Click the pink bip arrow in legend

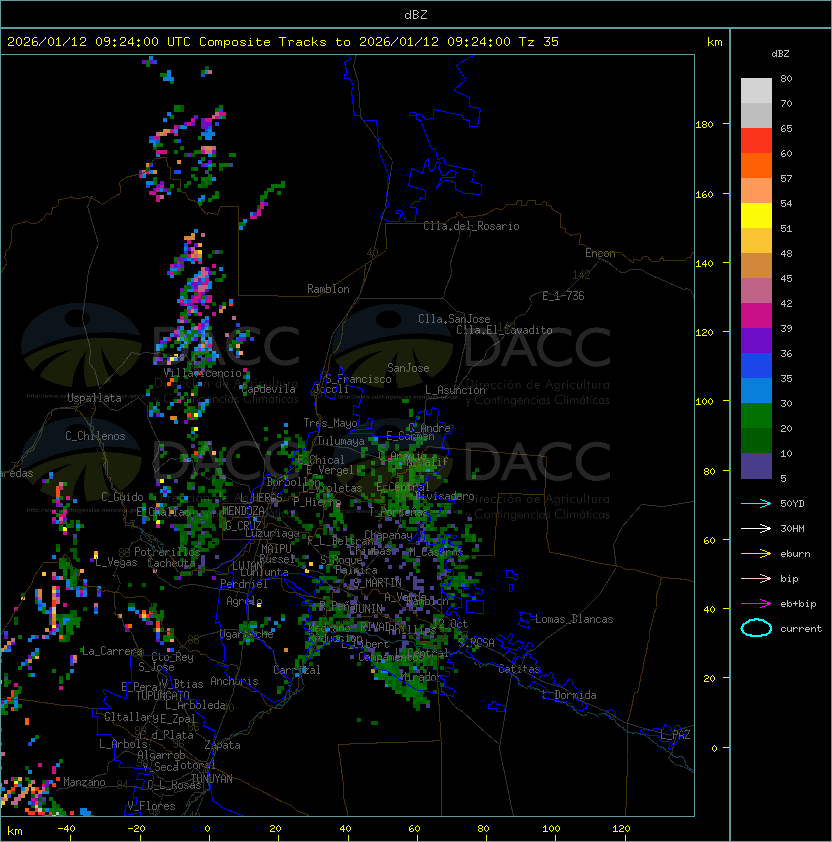(756, 578)
